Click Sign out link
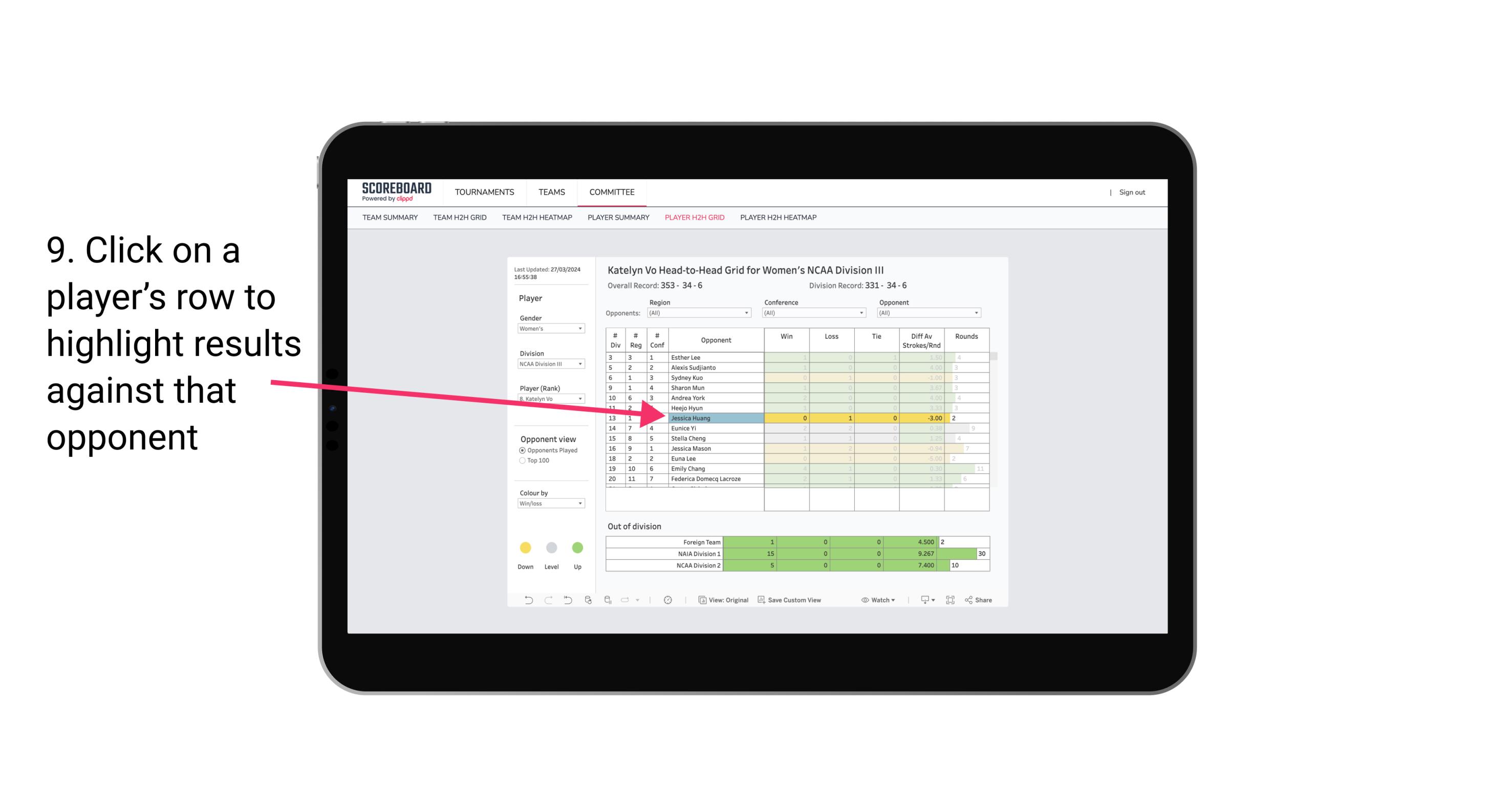 [1132, 192]
